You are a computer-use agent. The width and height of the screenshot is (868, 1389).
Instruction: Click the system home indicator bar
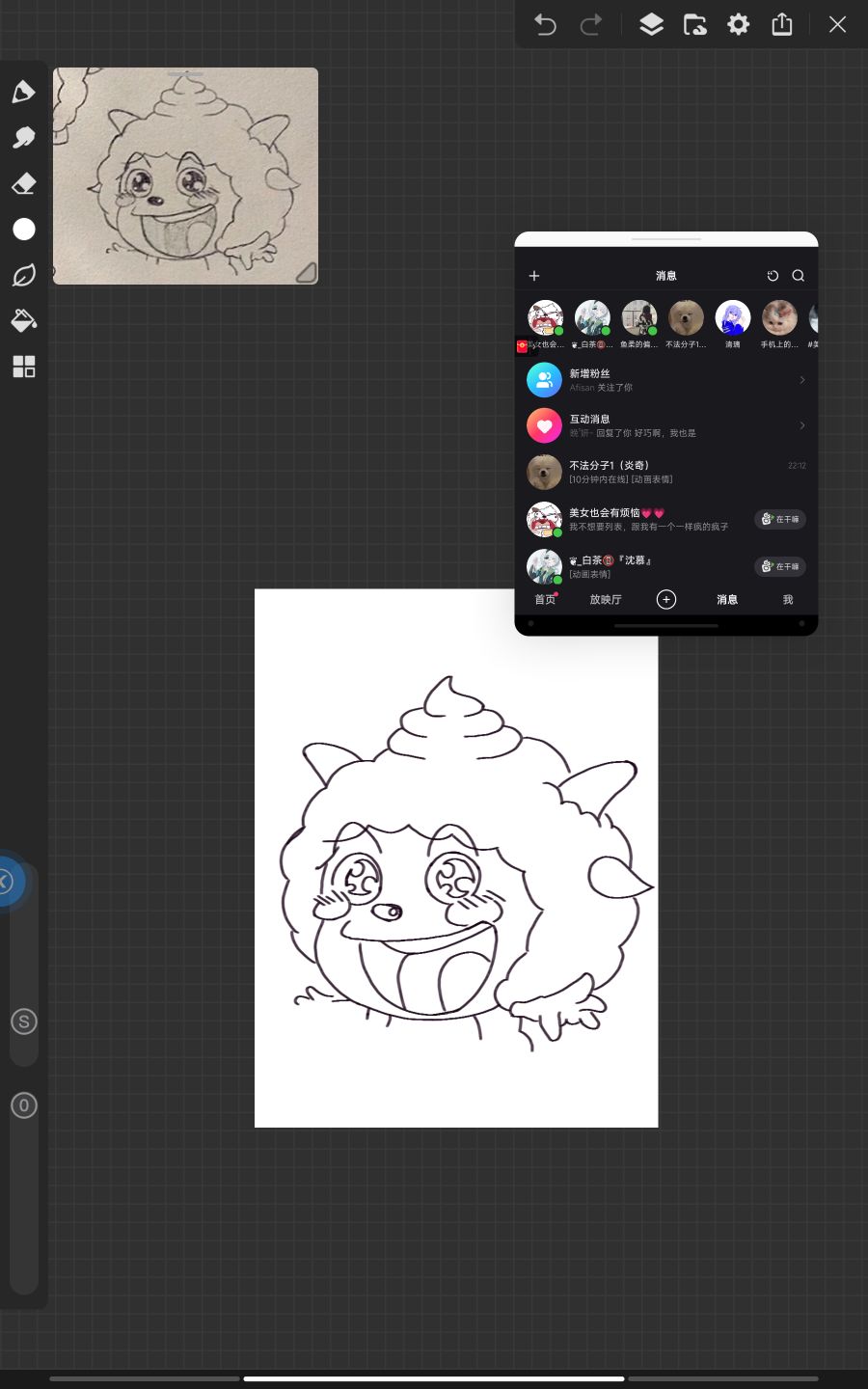tap(434, 1378)
